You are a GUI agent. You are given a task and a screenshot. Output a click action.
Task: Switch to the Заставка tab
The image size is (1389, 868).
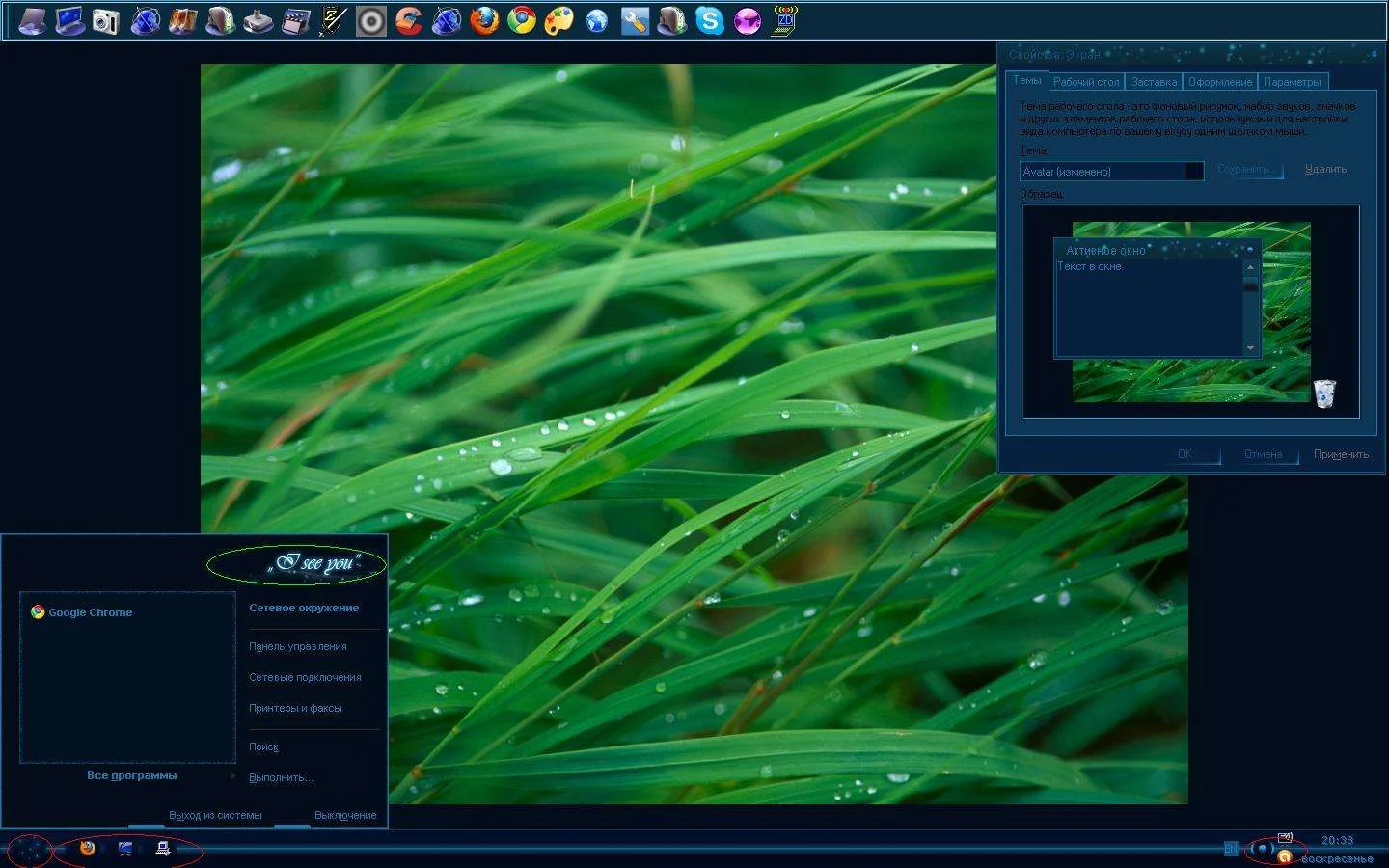tap(1154, 82)
